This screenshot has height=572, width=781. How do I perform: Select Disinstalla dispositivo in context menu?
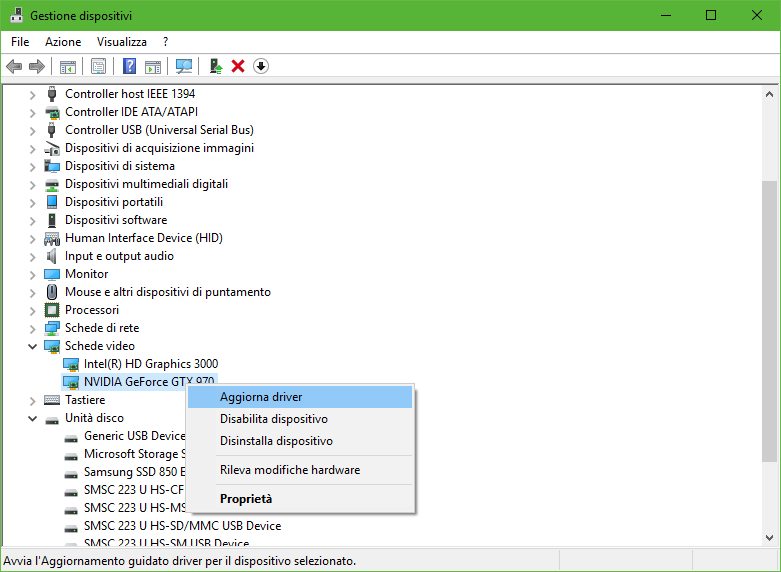coord(276,441)
